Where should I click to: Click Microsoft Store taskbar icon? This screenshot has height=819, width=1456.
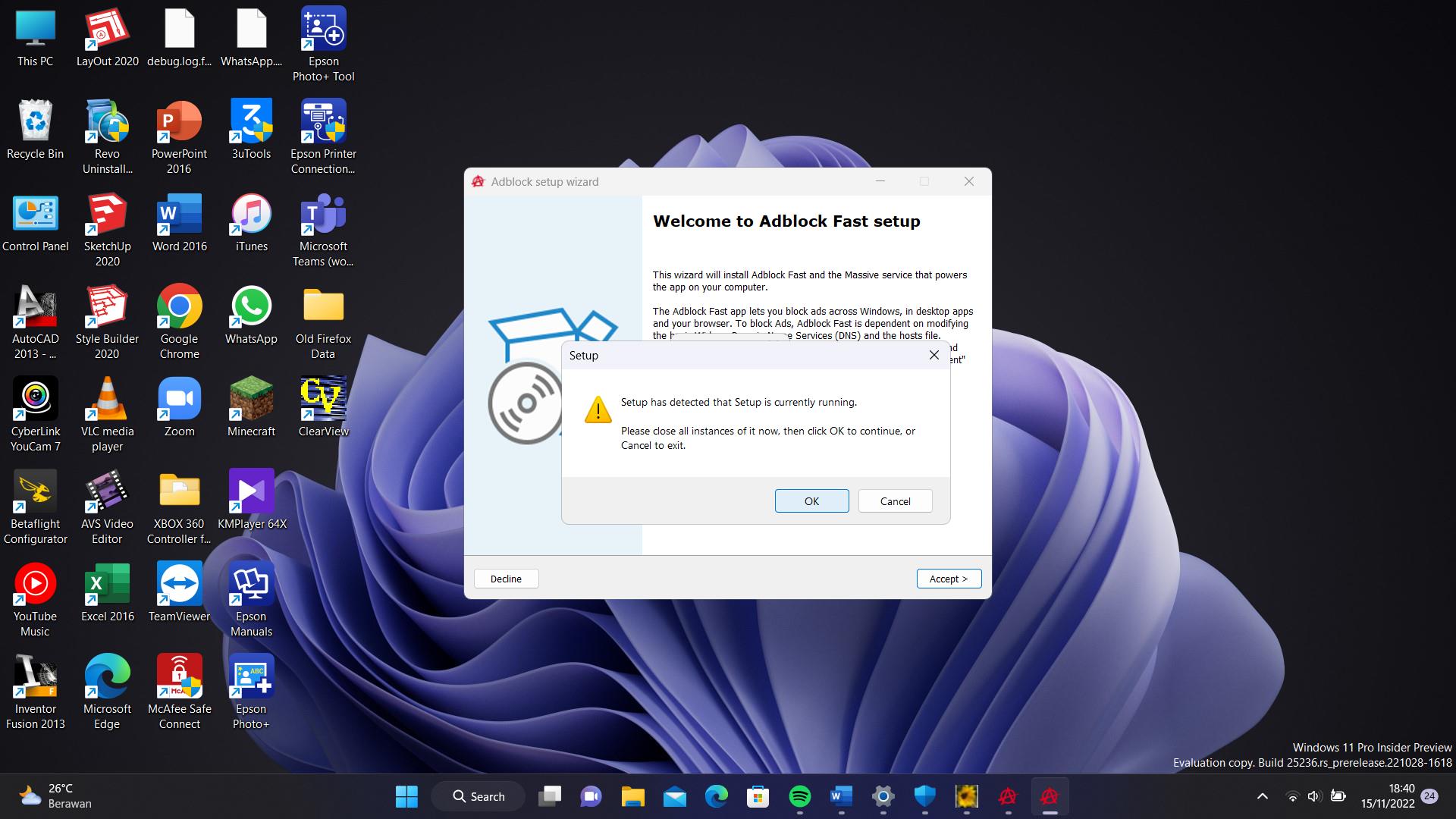coord(758,796)
